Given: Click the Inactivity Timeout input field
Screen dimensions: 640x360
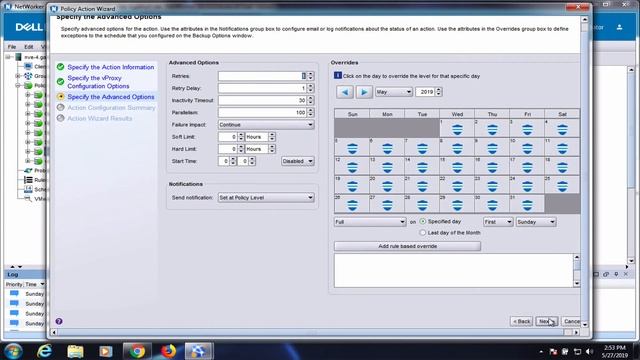Looking at the screenshot, I should (x=262, y=100).
